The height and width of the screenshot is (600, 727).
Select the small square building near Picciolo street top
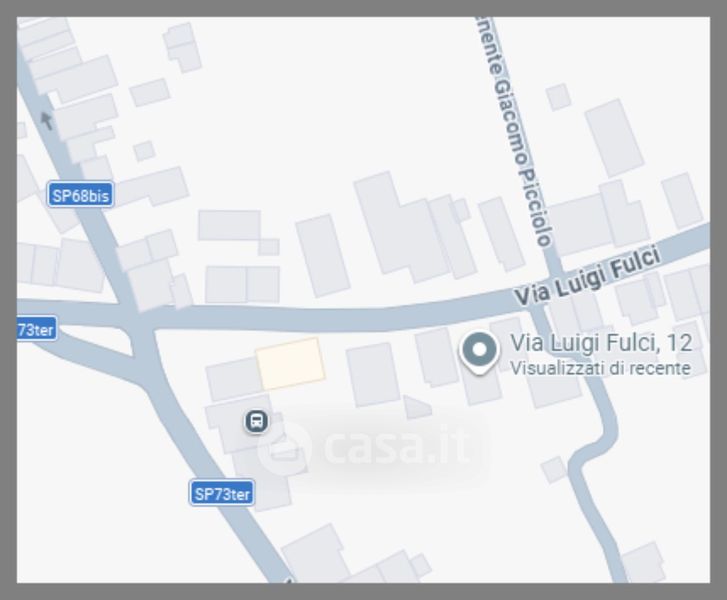point(558,97)
